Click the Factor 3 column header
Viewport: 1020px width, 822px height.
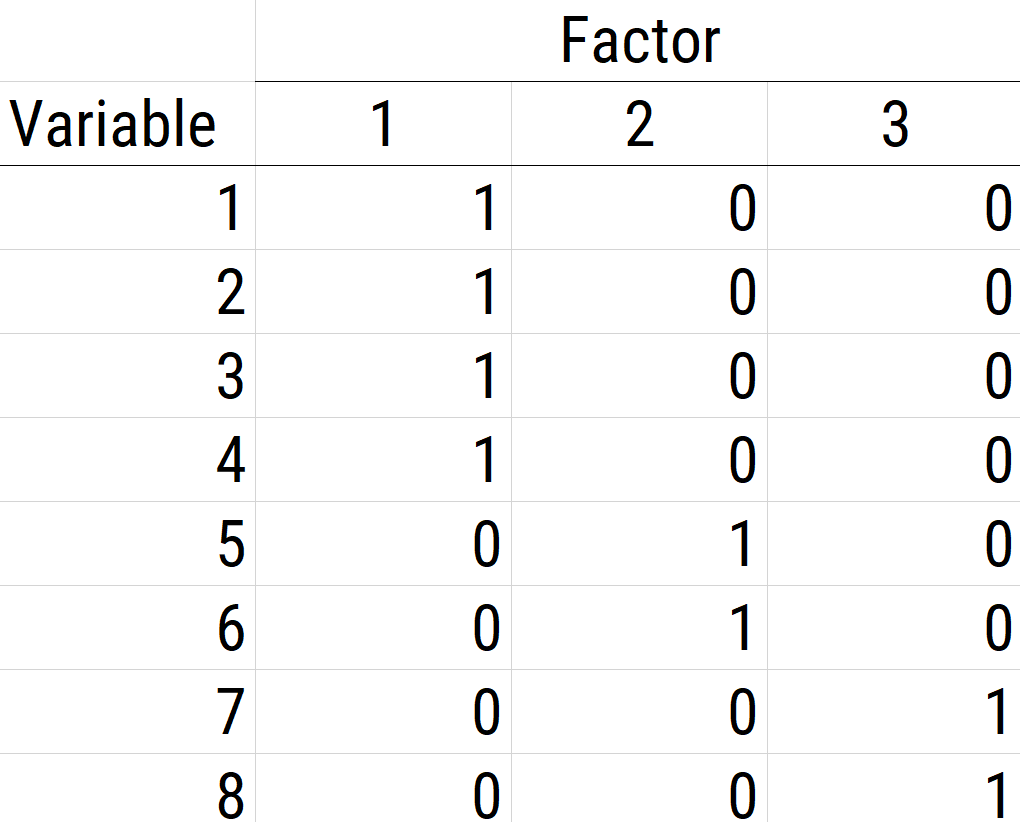895,125
